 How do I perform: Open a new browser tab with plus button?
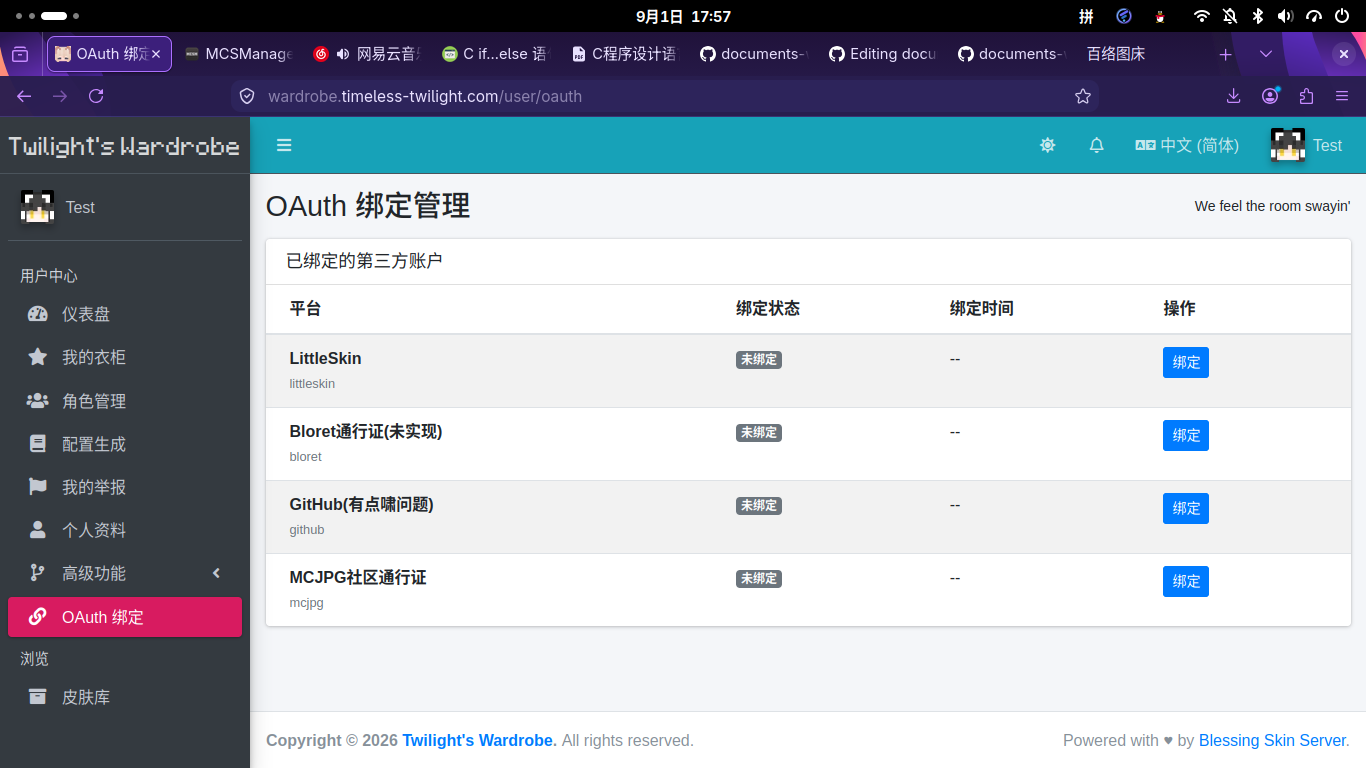click(x=1225, y=54)
